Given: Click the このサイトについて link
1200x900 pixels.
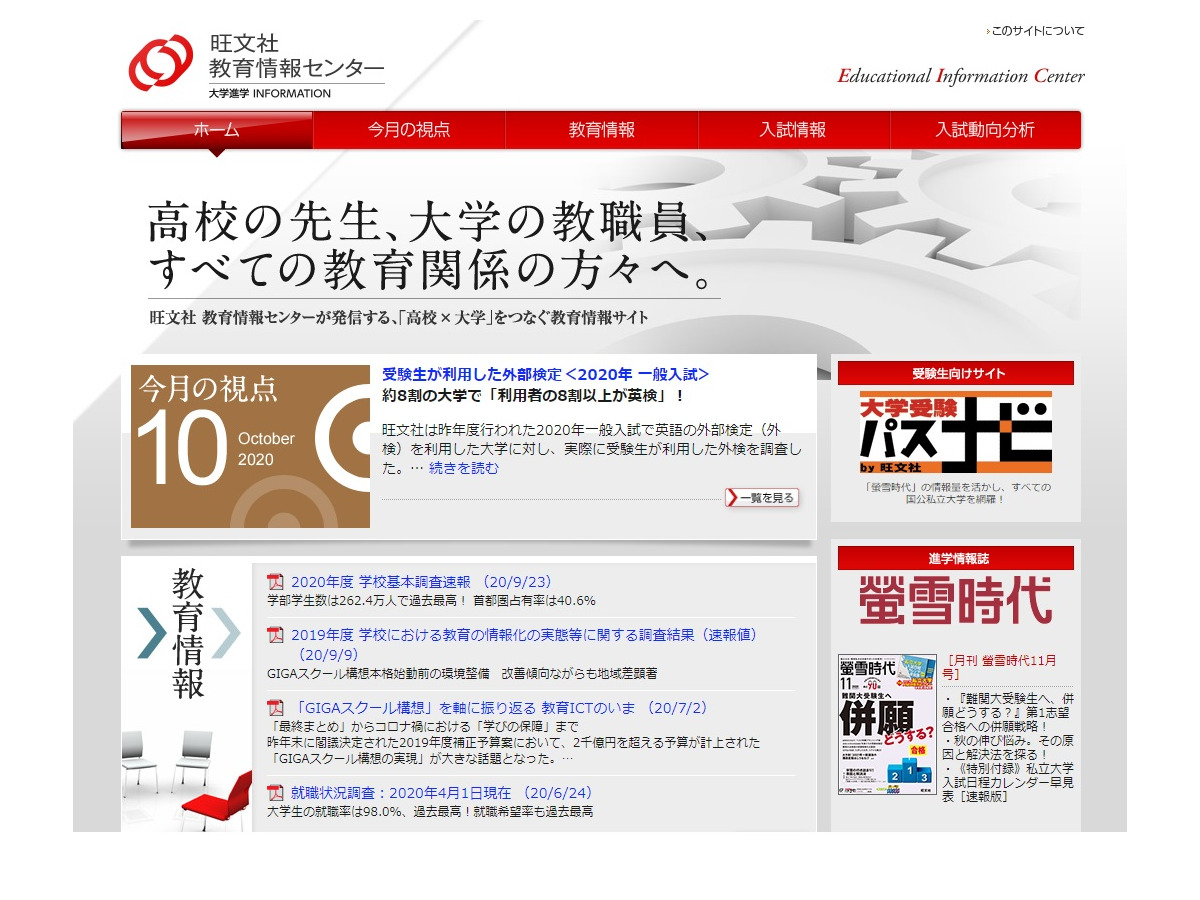Looking at the screenshot, I should point(1037,31).
